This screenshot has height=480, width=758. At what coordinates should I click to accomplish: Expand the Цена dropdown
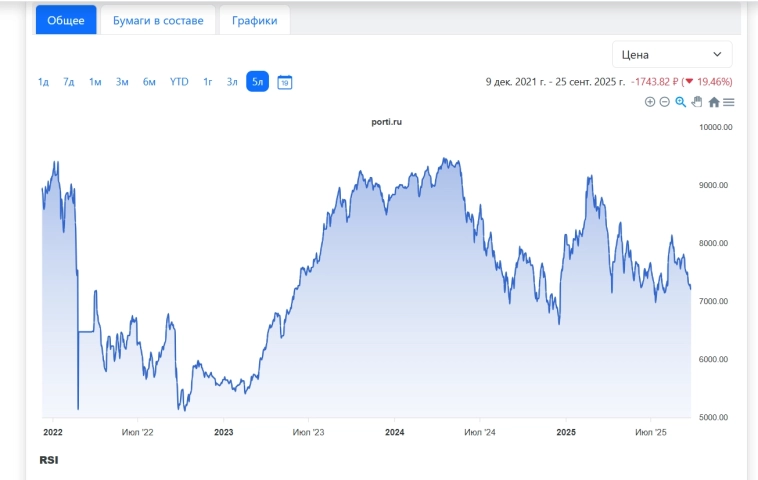672,54
